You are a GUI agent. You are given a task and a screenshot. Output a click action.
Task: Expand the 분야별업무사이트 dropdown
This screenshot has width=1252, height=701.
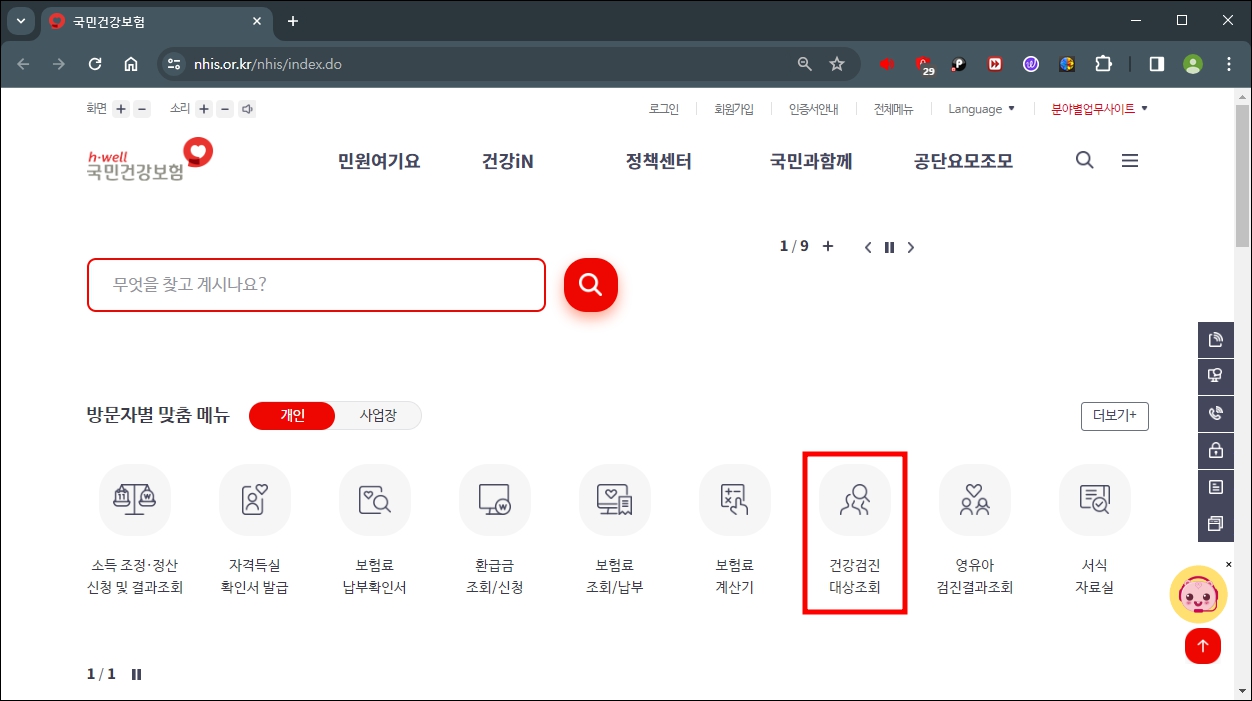[1099, 109]
